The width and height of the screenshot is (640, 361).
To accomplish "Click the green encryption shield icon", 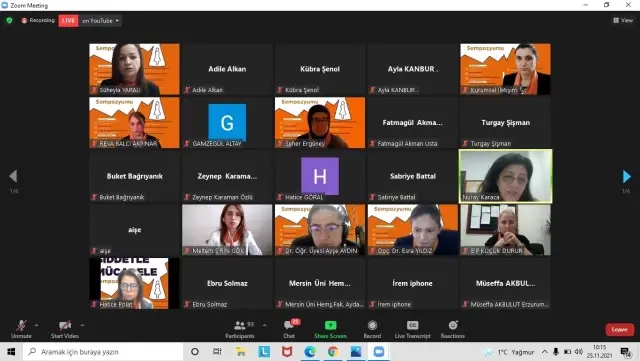I will point(9,20).
